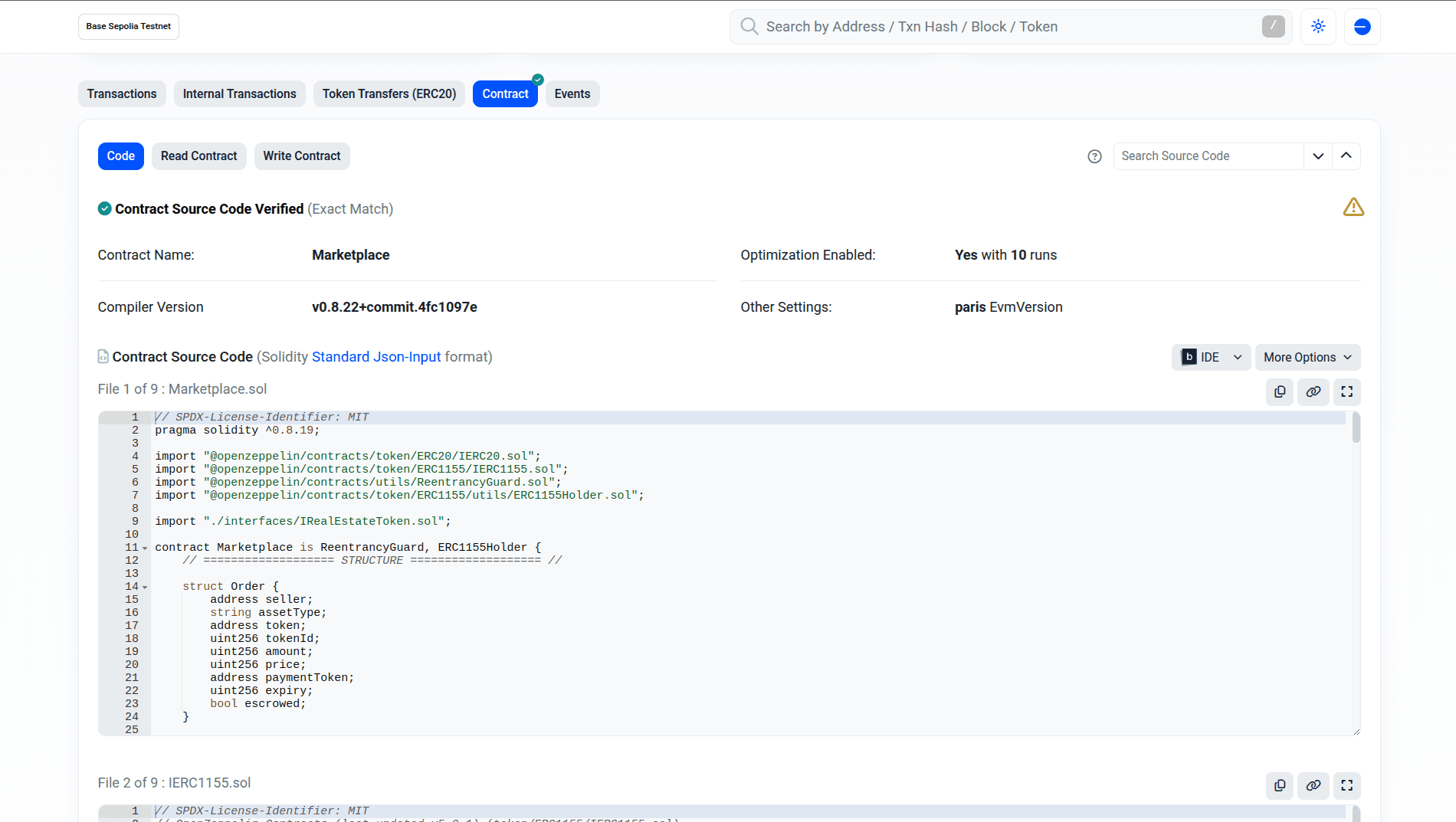Click the file icon beside Contract Source Code
The width and height of the screenshot is (1456, 822).
[103, 356]
